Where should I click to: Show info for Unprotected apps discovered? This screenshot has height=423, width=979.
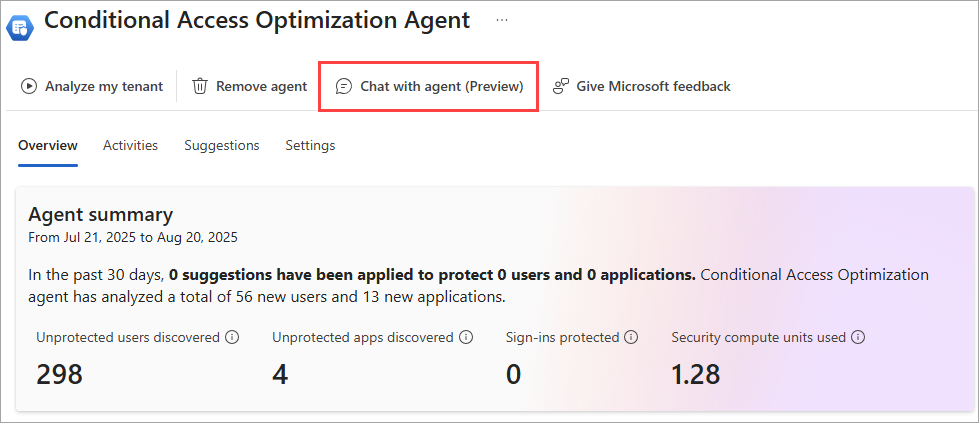(x=467, y=338)
